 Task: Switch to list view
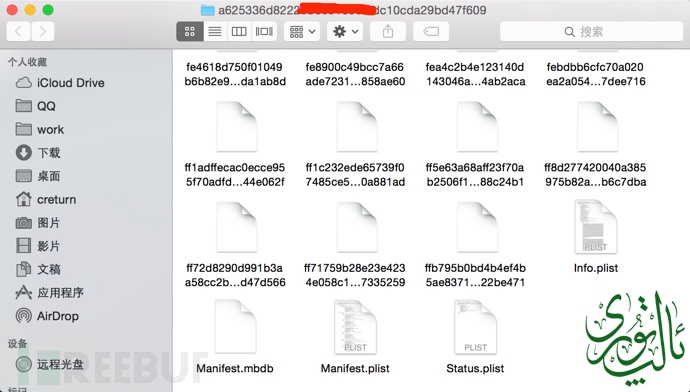pyautogui.click(x=215, y=32)
